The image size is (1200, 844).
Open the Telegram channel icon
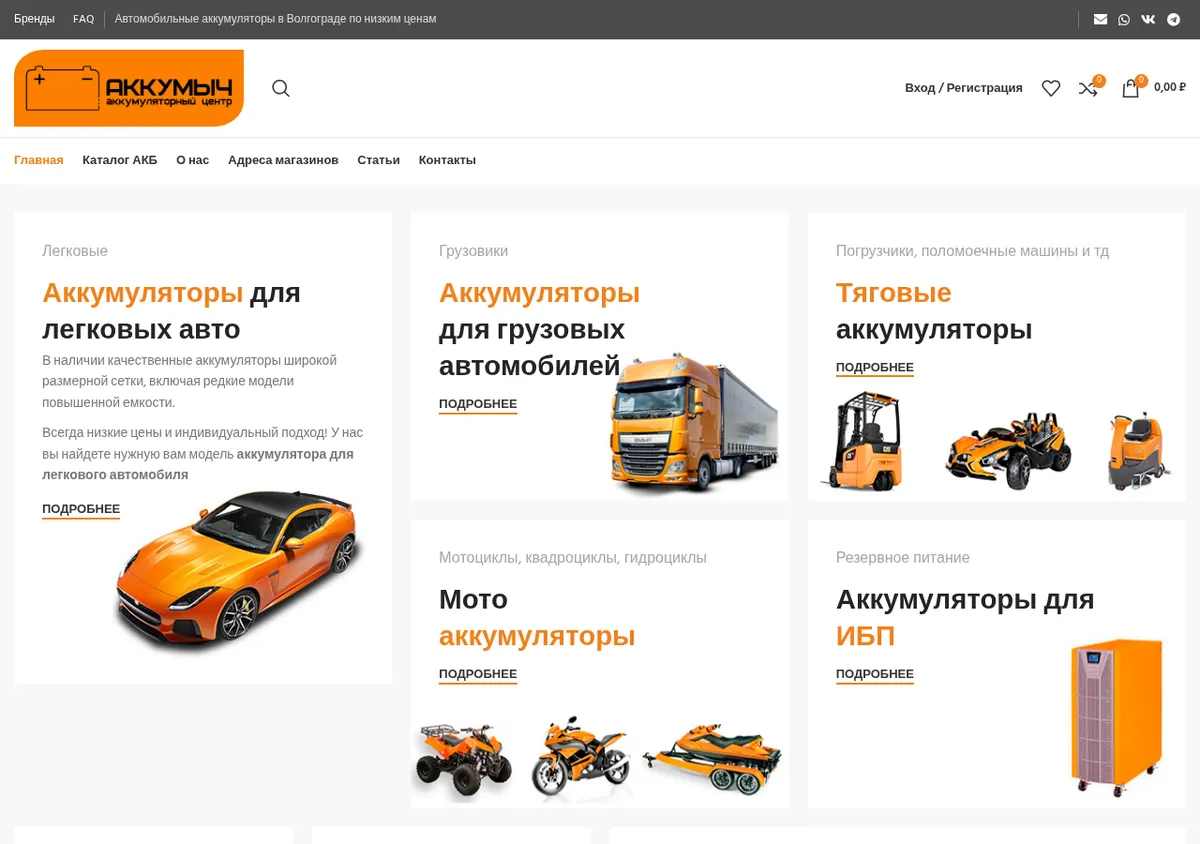[1174, 19]
